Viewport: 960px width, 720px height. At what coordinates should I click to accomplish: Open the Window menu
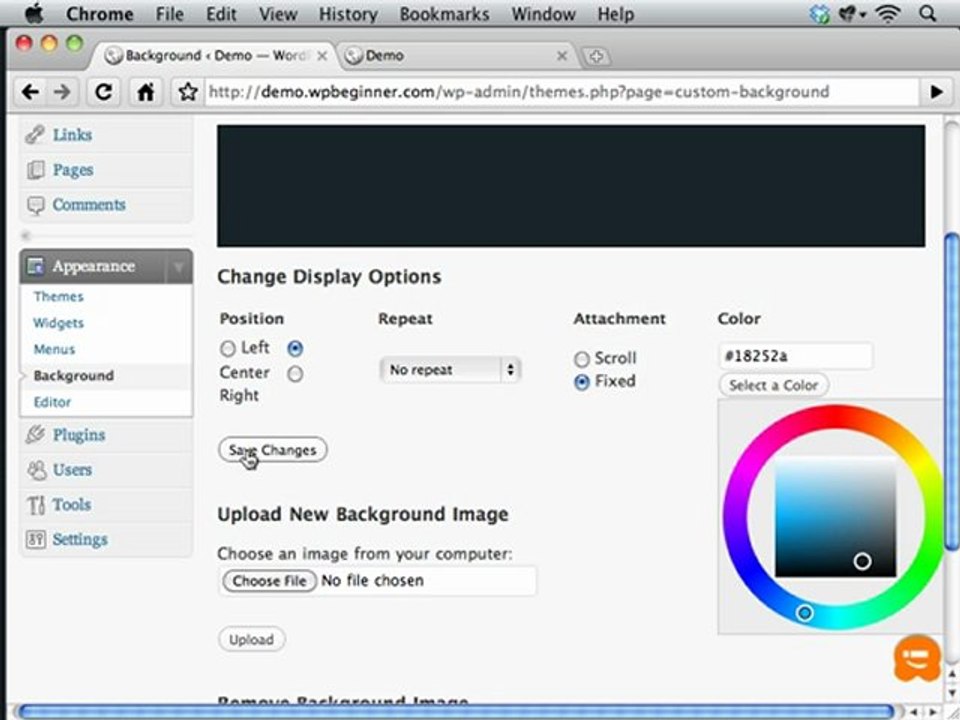pyautogui.click(x=543, y=13)
